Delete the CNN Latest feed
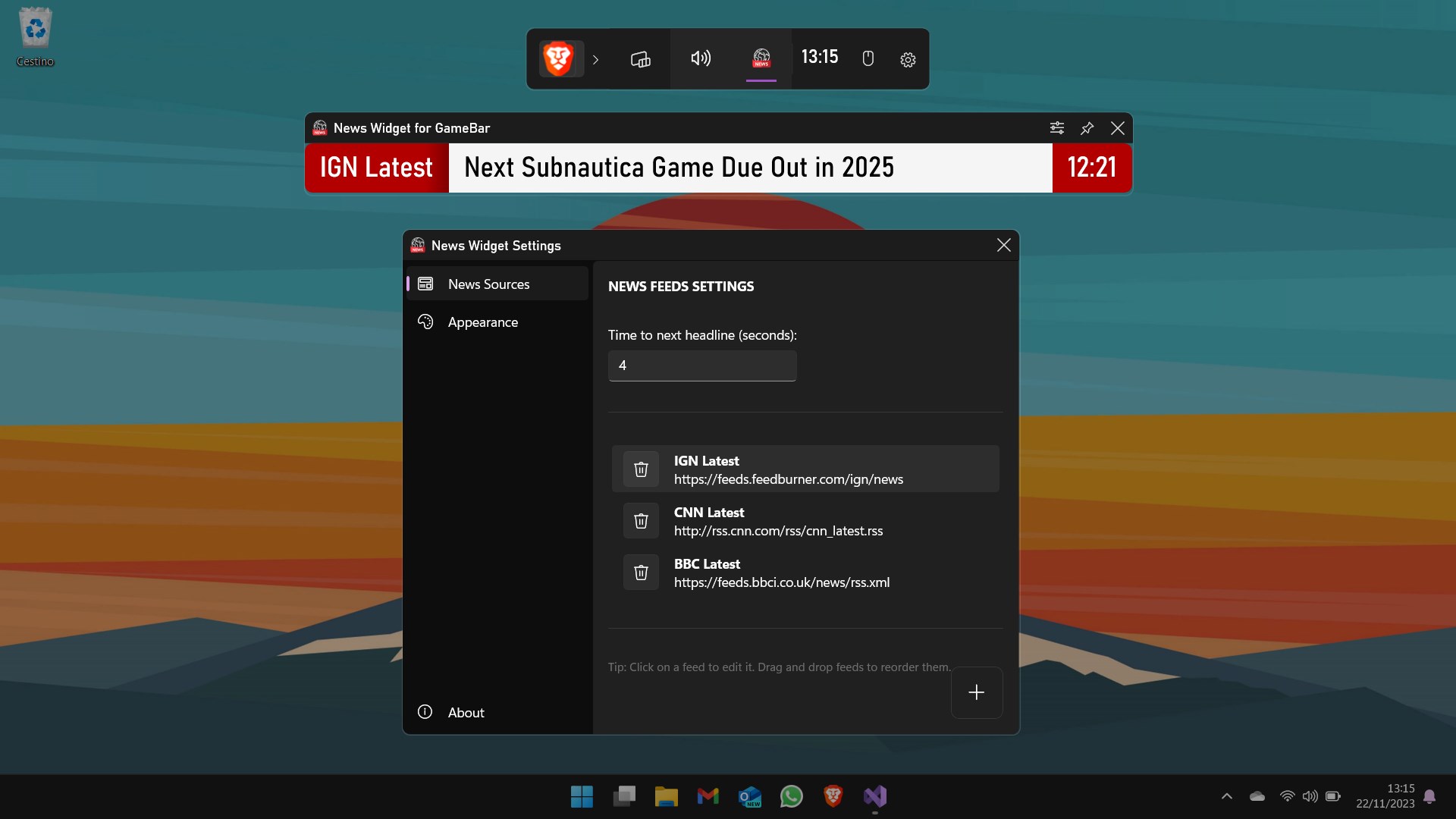The width and height of the screenshot is (1456, 819). (641, 521)
